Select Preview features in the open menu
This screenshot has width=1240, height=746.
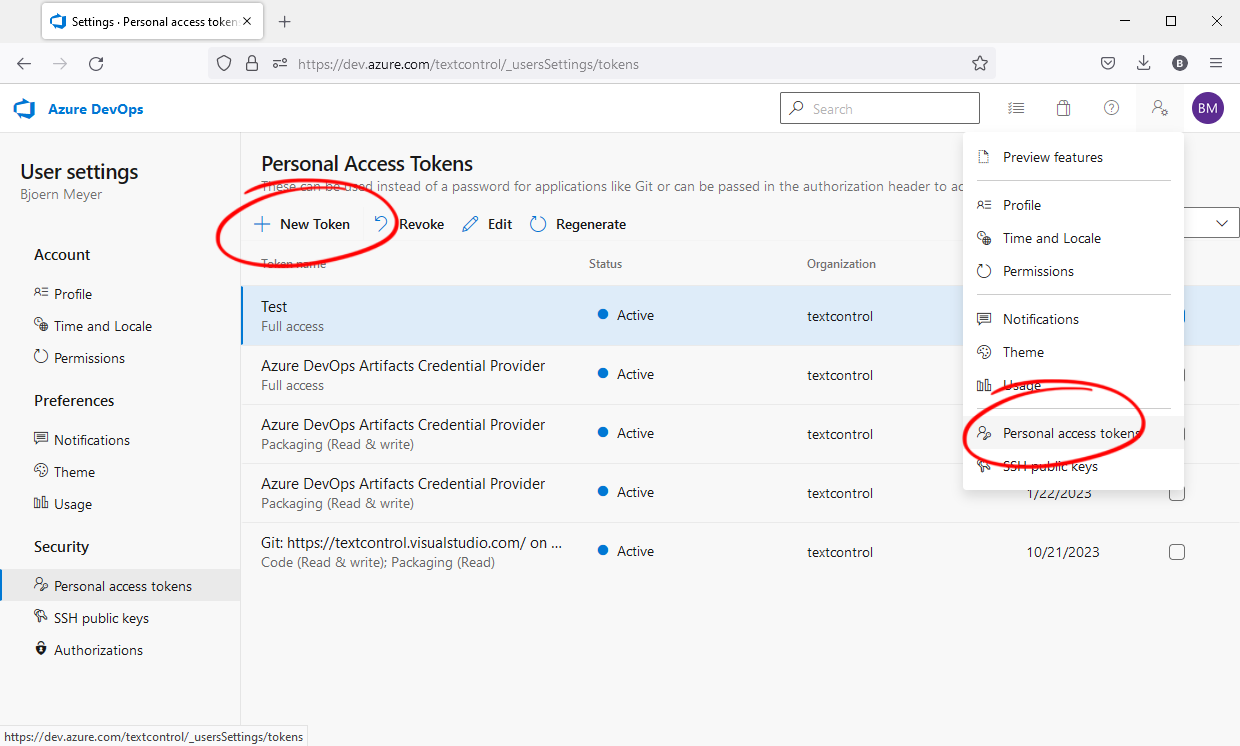[1052, 157]
